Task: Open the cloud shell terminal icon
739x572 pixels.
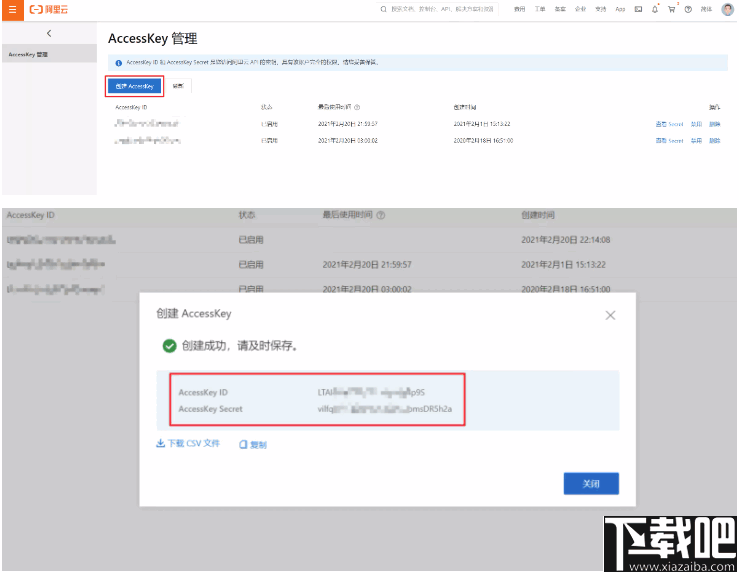Action: [638, 9]
